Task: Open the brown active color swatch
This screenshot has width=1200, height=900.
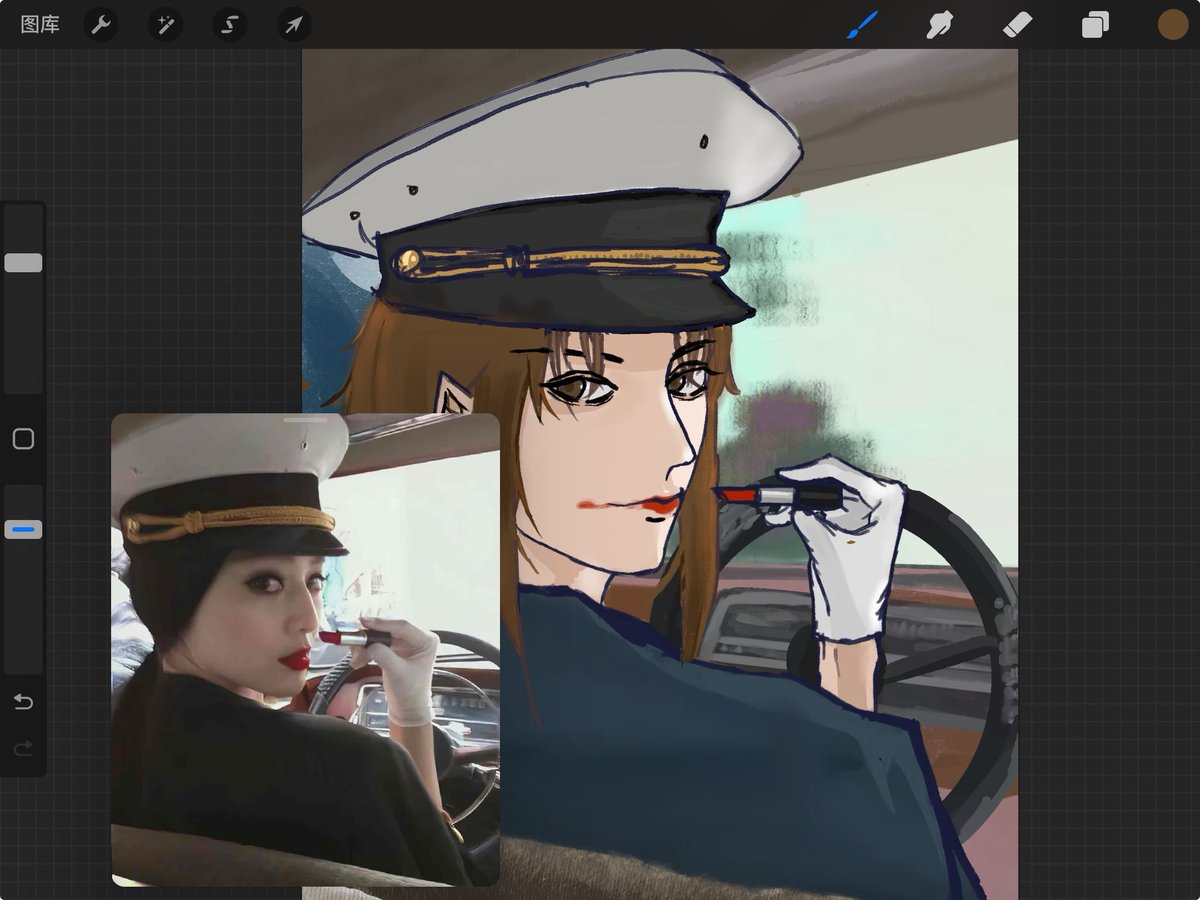Action: (1173, 25)
